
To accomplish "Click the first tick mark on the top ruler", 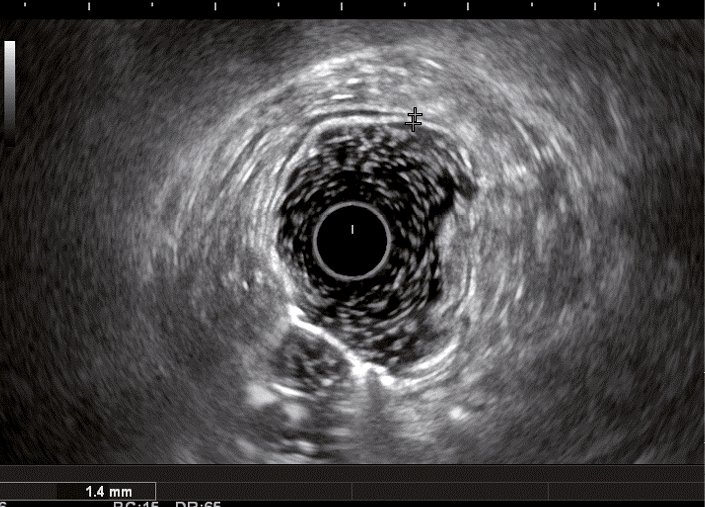I will (x=26, y=6).
